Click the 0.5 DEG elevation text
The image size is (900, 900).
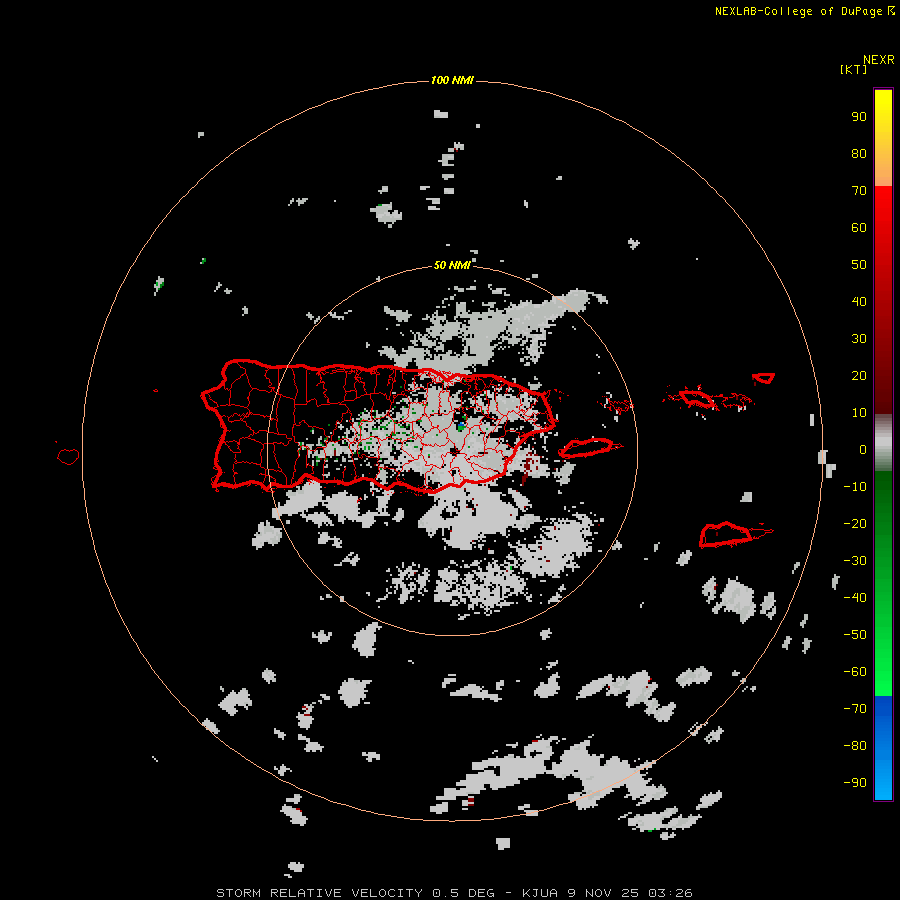coord(463,893)
